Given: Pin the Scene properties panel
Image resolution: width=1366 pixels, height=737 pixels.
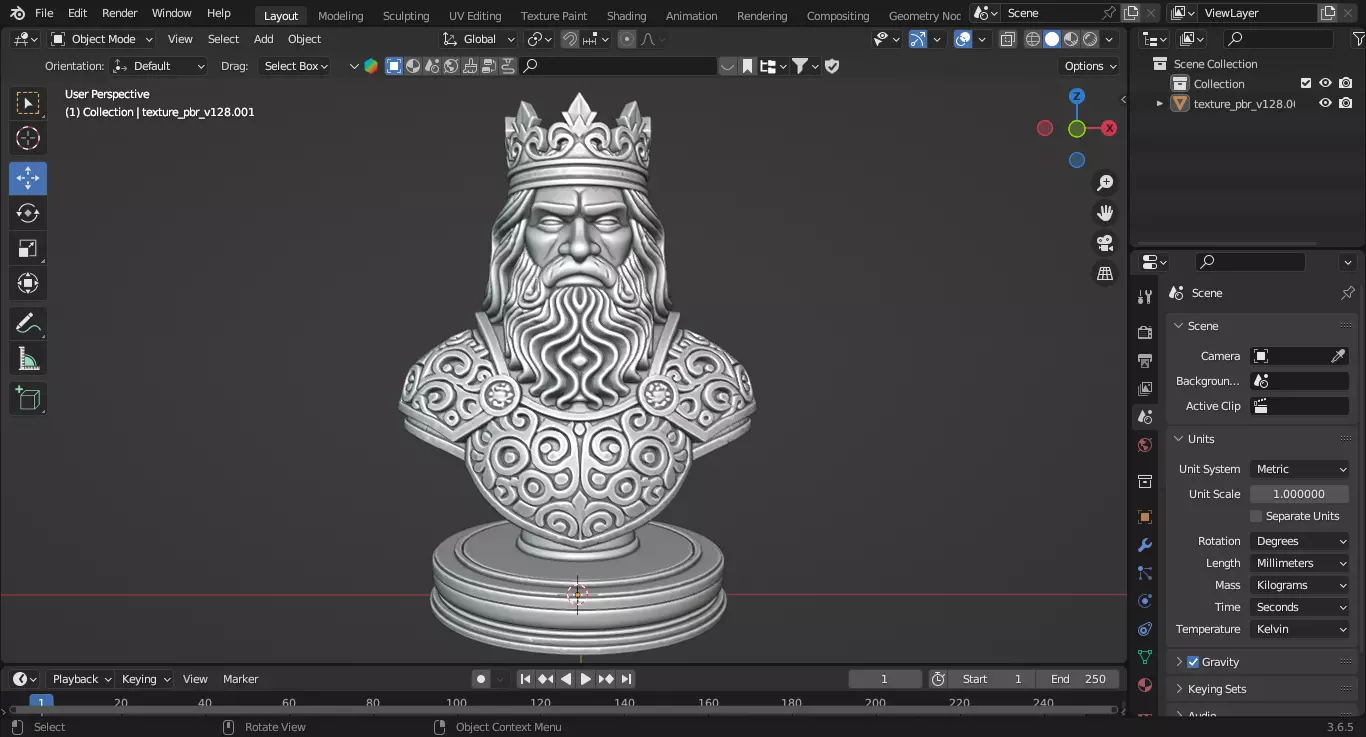Looking at the screenshot, I should [x=1347, y=293].
